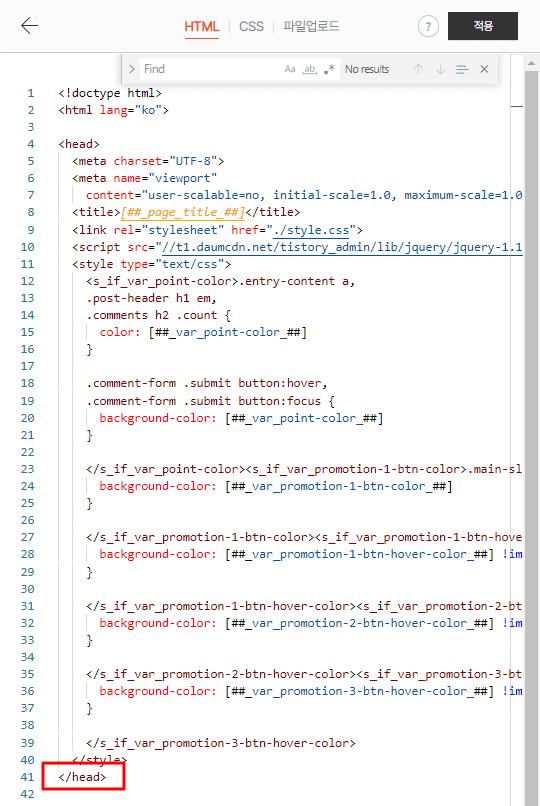Click the No results label

point(367,69)
